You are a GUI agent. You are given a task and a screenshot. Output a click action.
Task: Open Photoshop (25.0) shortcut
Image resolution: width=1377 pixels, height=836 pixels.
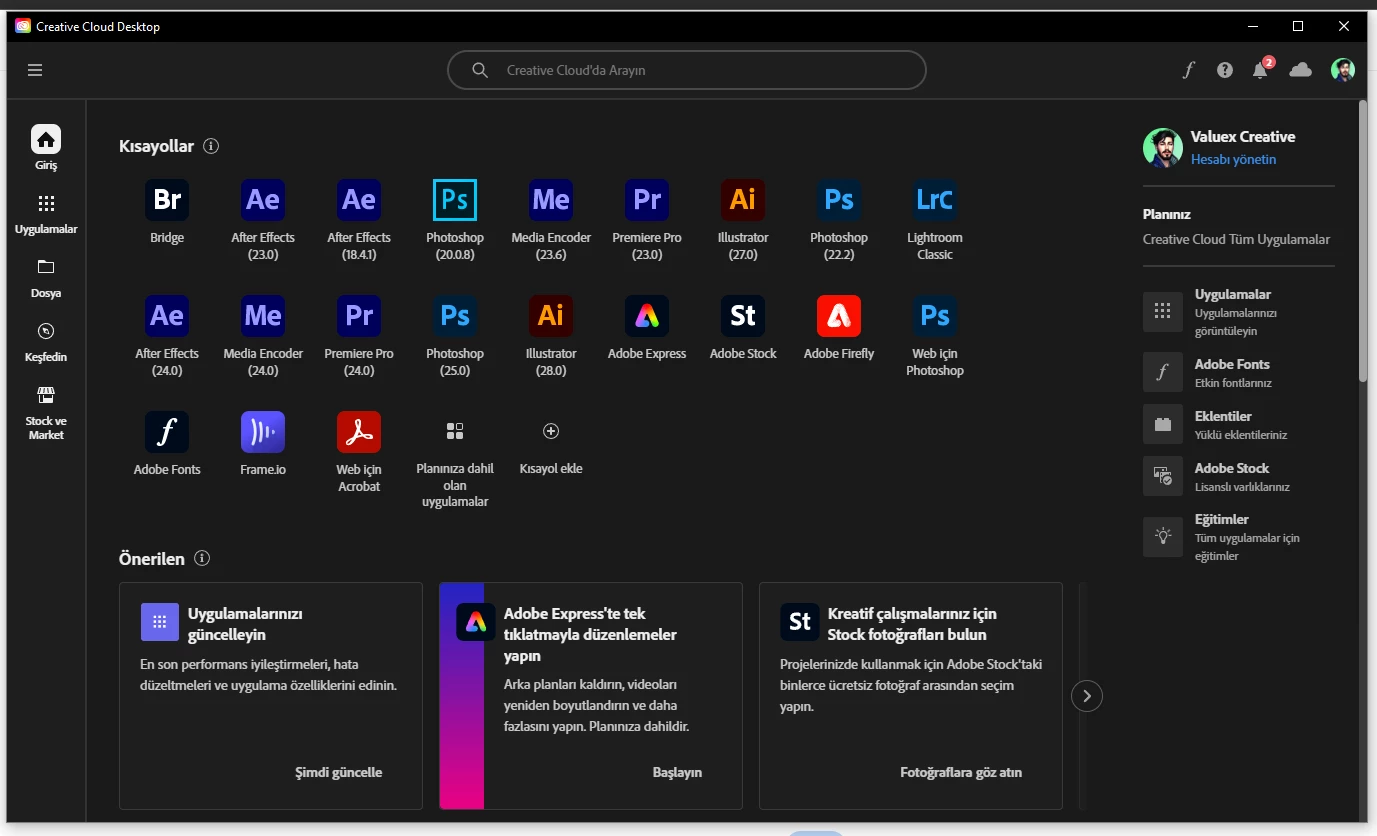[455, 316]
